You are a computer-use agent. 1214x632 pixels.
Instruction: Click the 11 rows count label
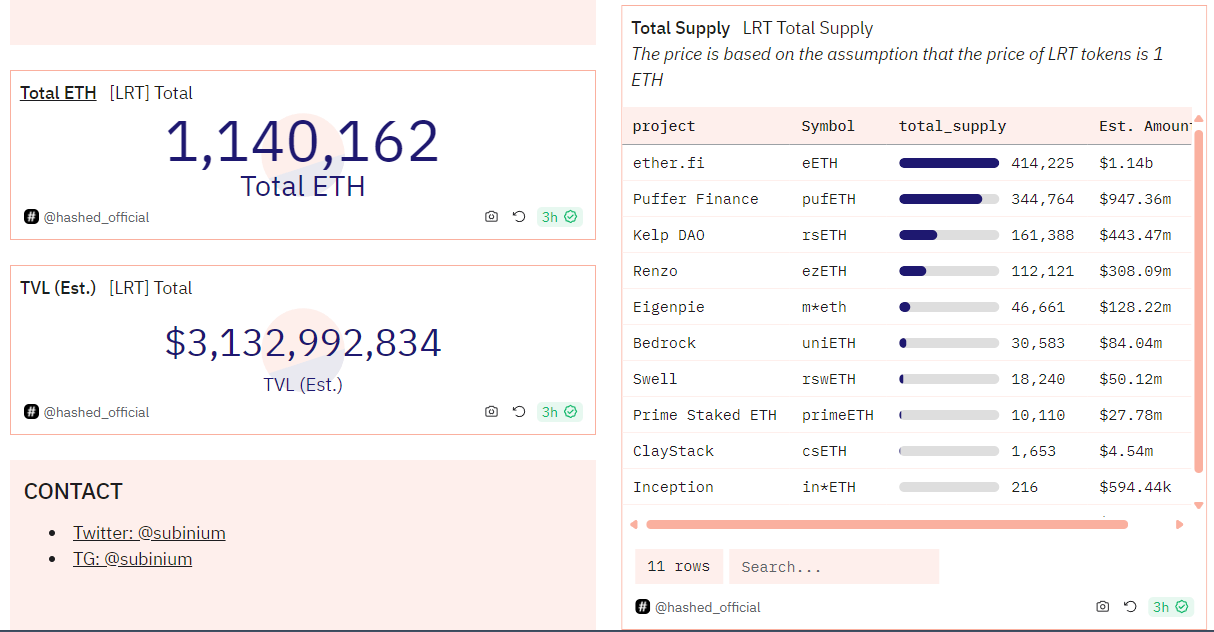[678, 567]
